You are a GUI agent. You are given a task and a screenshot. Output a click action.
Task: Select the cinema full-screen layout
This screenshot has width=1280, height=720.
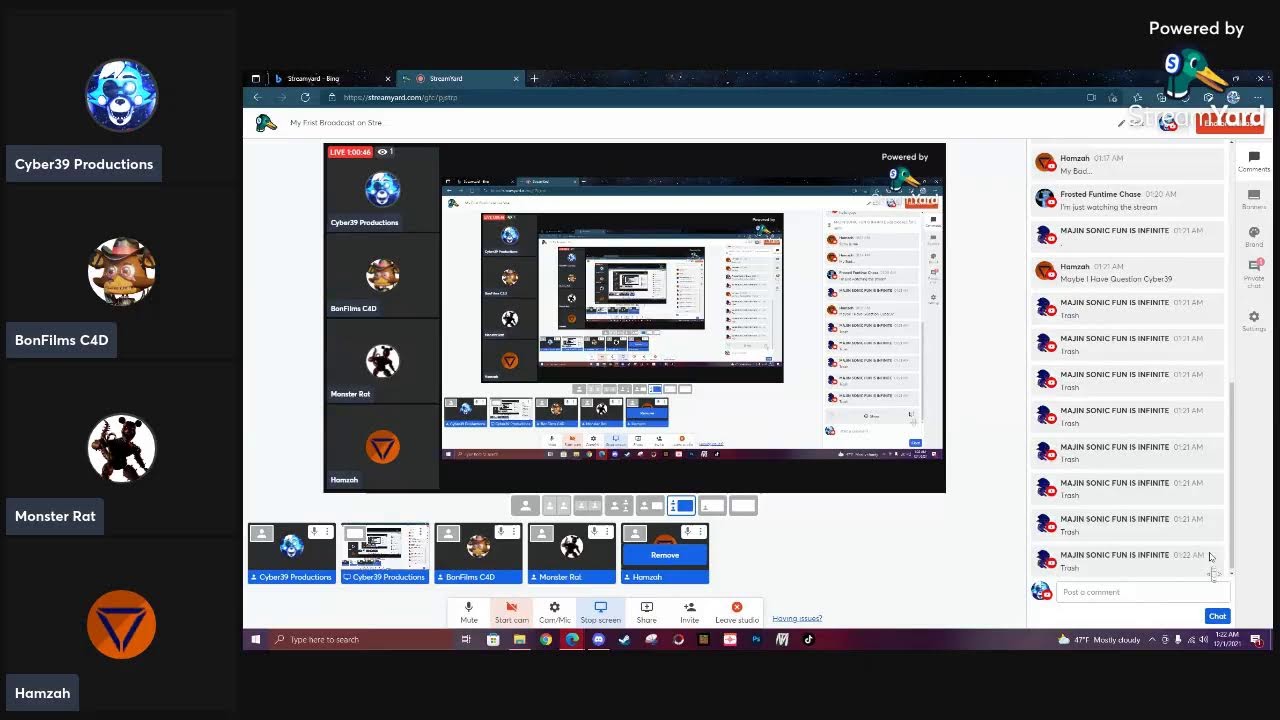click(743, 506)
